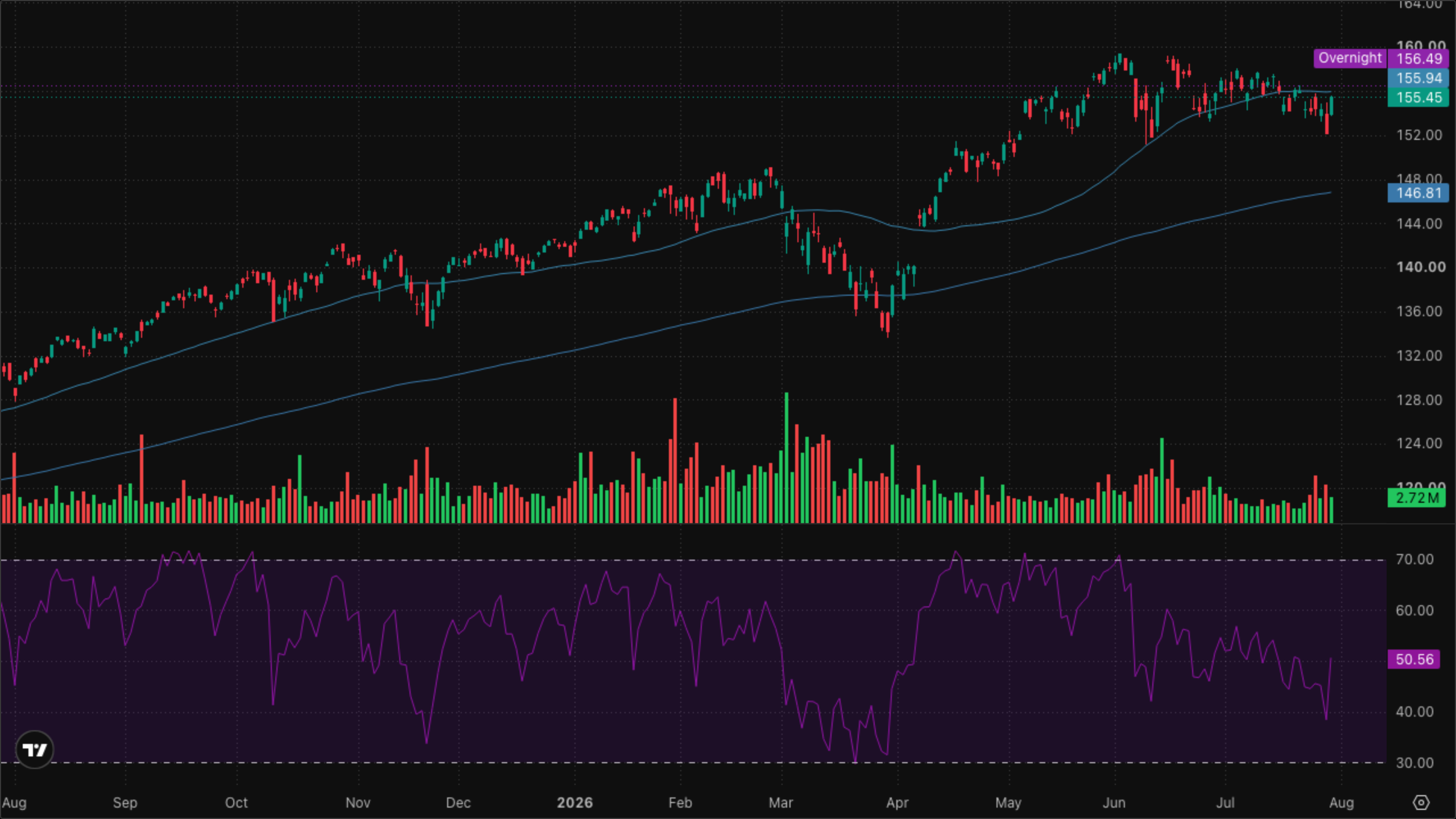Viewport: 1456px width, 819px height.
Task: Select the 152.00 price axis tick
Action: (1419, 135)
